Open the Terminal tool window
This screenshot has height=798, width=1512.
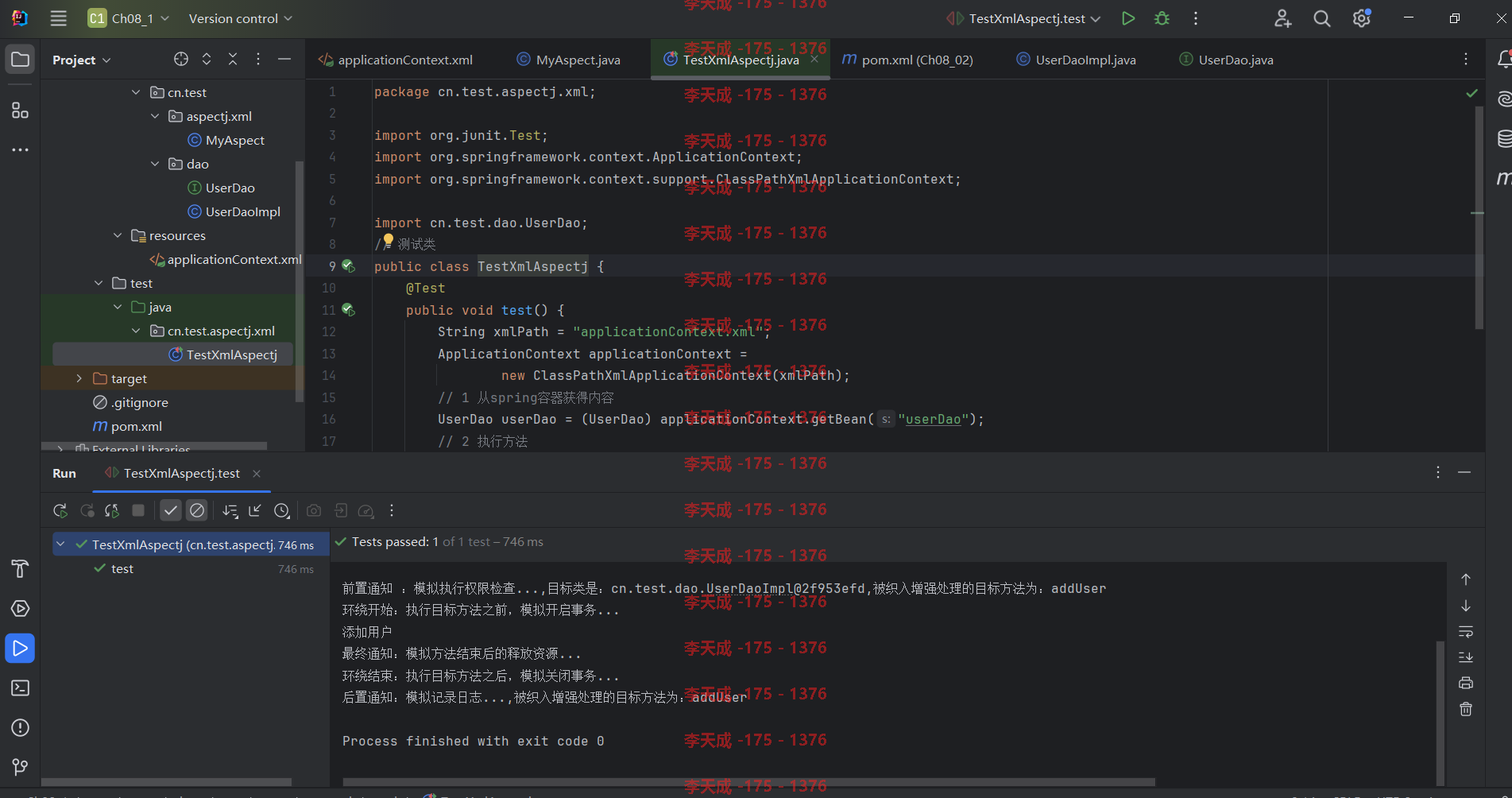[21, 688]
